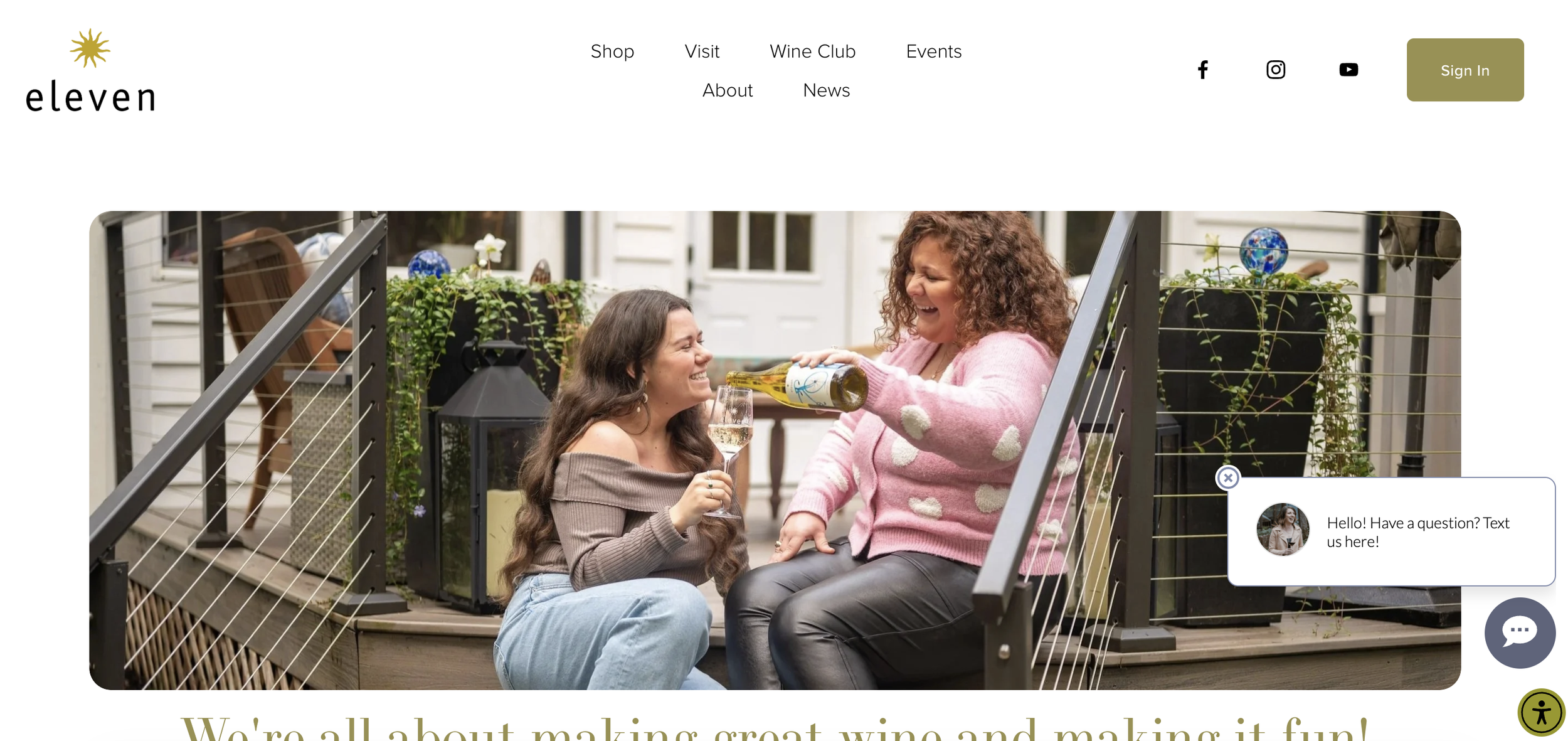Click the Sign In button
This screenshot has width=1568, height=741.
(x=1465, y=70)
